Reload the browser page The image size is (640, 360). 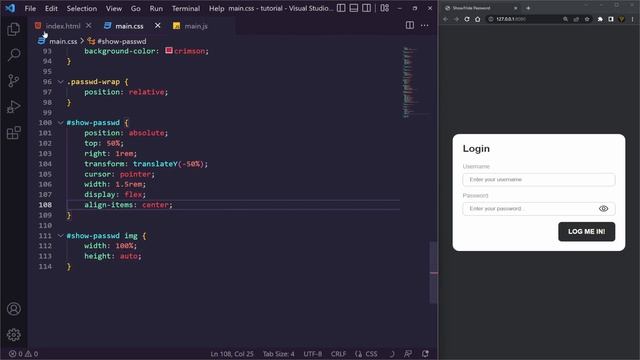[x=467, y=19]
